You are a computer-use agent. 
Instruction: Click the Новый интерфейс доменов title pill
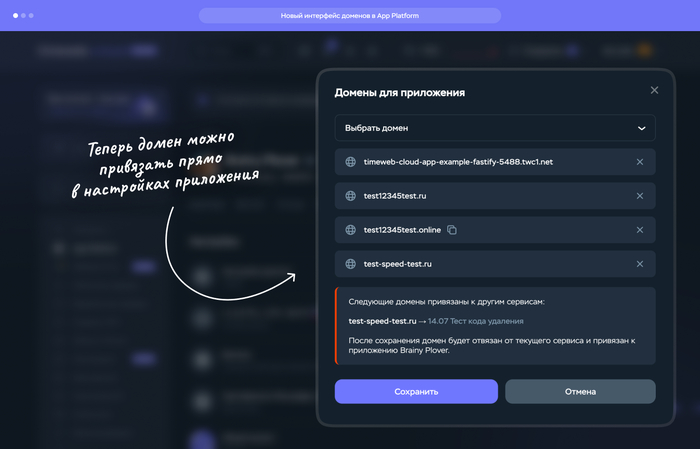pos(350,16)
